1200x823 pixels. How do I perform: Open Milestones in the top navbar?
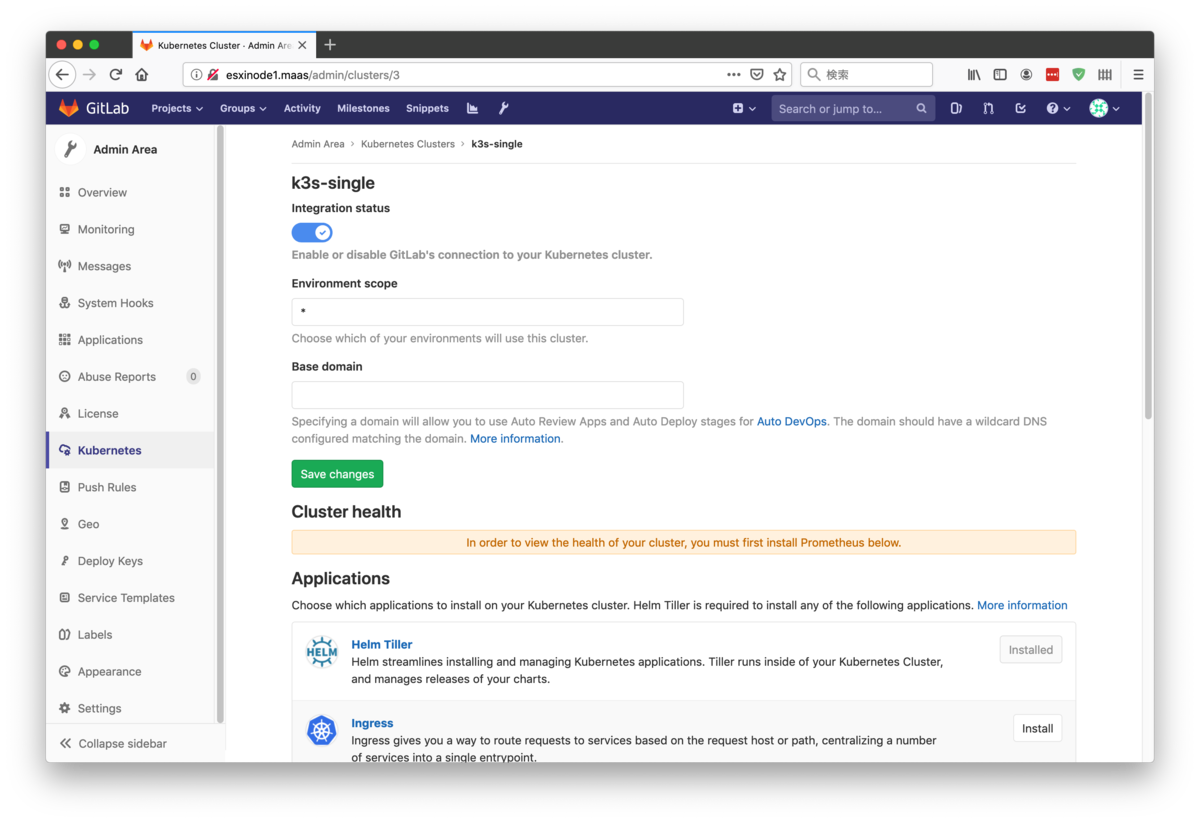[x=363, y=108]
